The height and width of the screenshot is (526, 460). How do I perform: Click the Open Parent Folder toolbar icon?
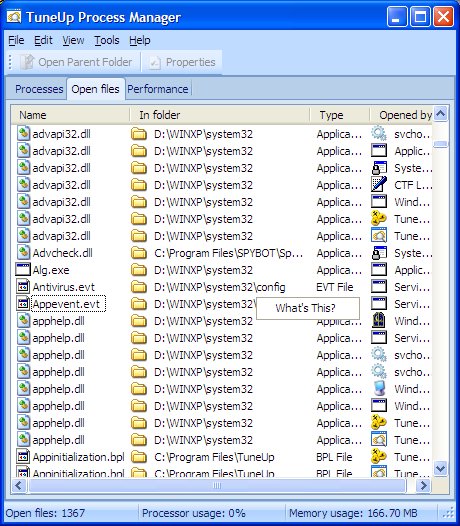point(27,62)
